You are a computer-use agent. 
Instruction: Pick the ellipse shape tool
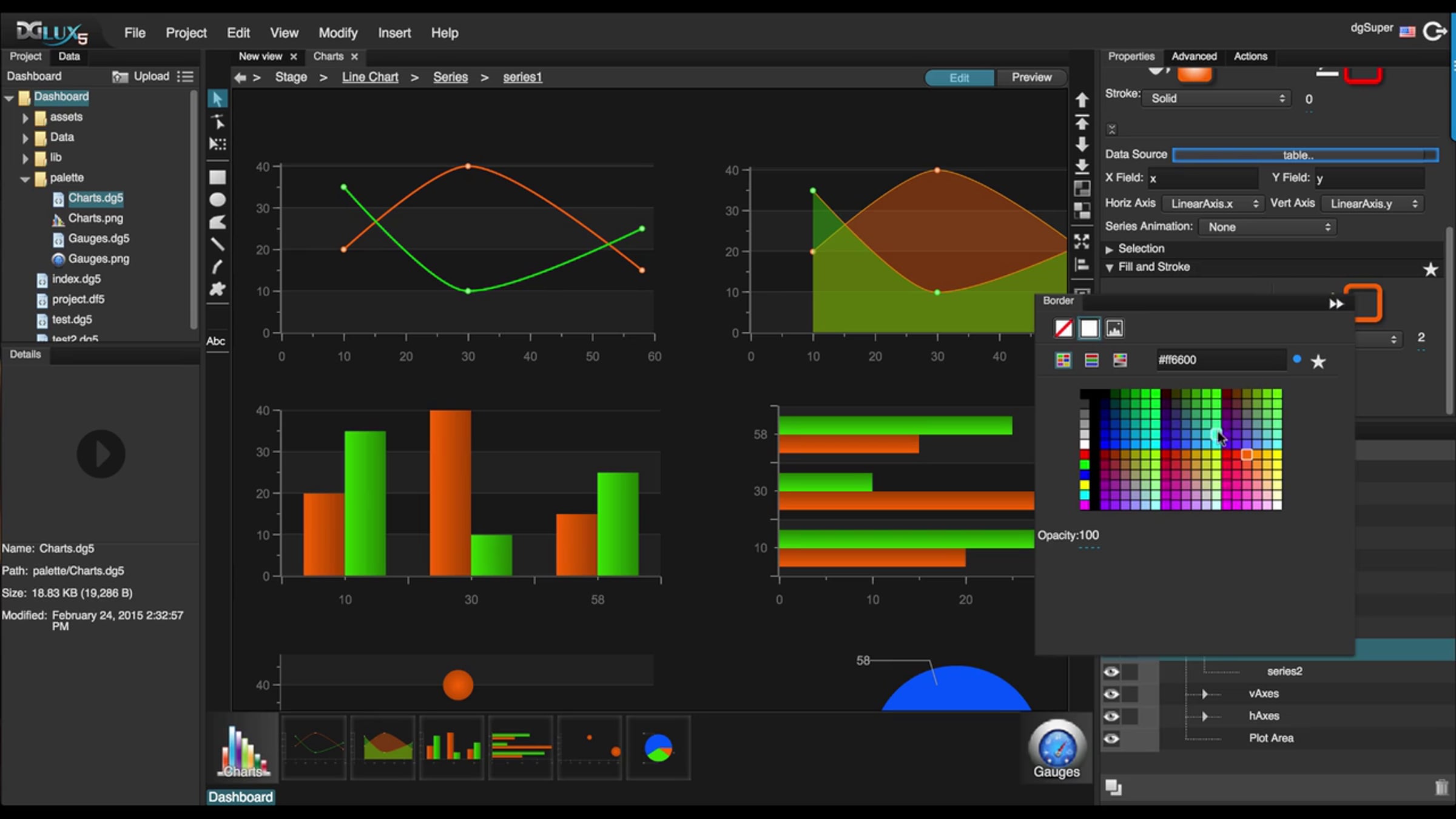point(217,200)
